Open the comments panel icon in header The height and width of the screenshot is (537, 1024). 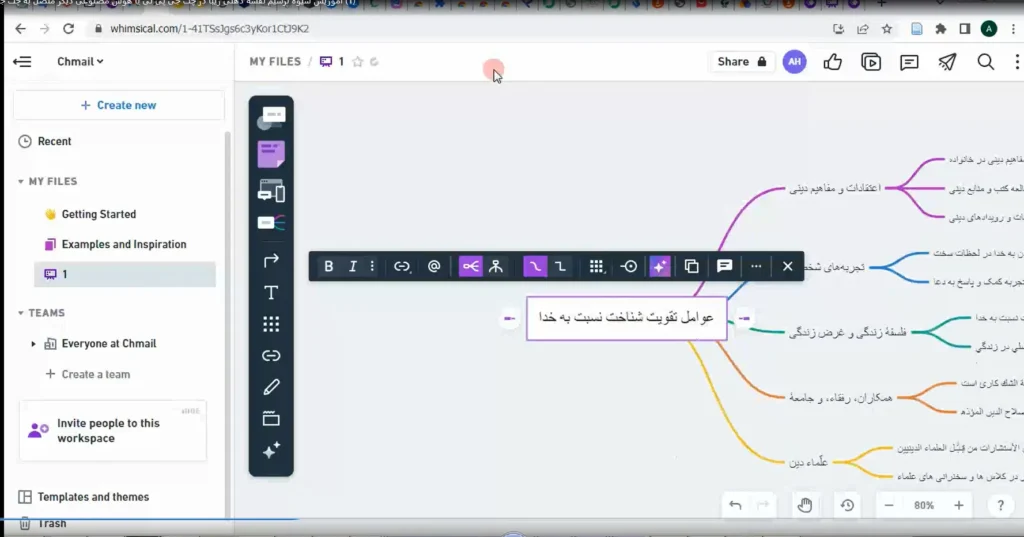(x=909, y=62)
